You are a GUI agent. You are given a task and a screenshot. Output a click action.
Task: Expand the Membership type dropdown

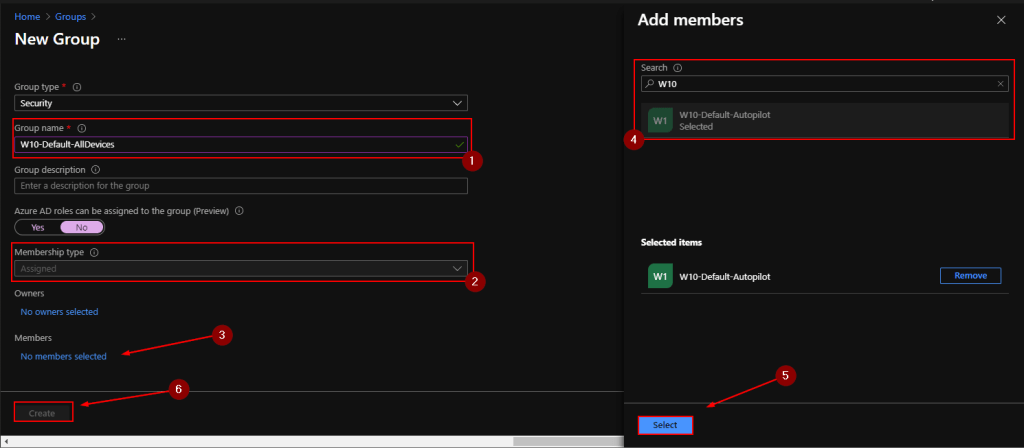tap(241, 268)
